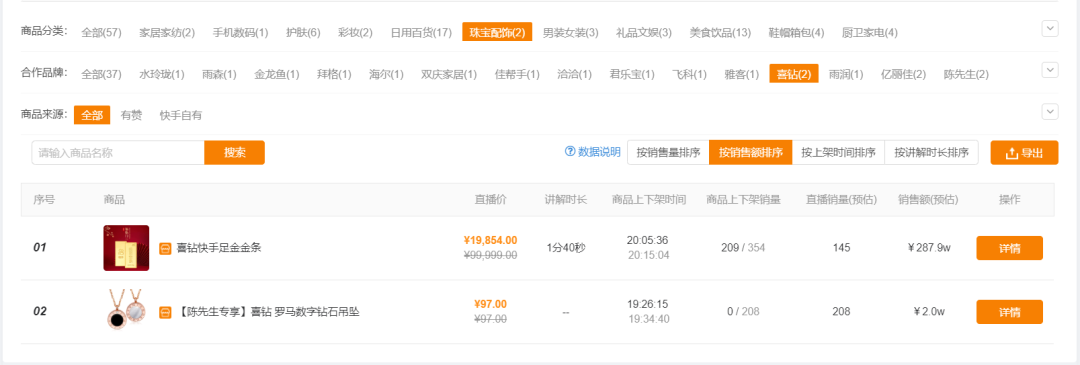This screenshot has height=365, width=1080.
Task: Filter by brand 雅客(1)
Action: [742, 74]
